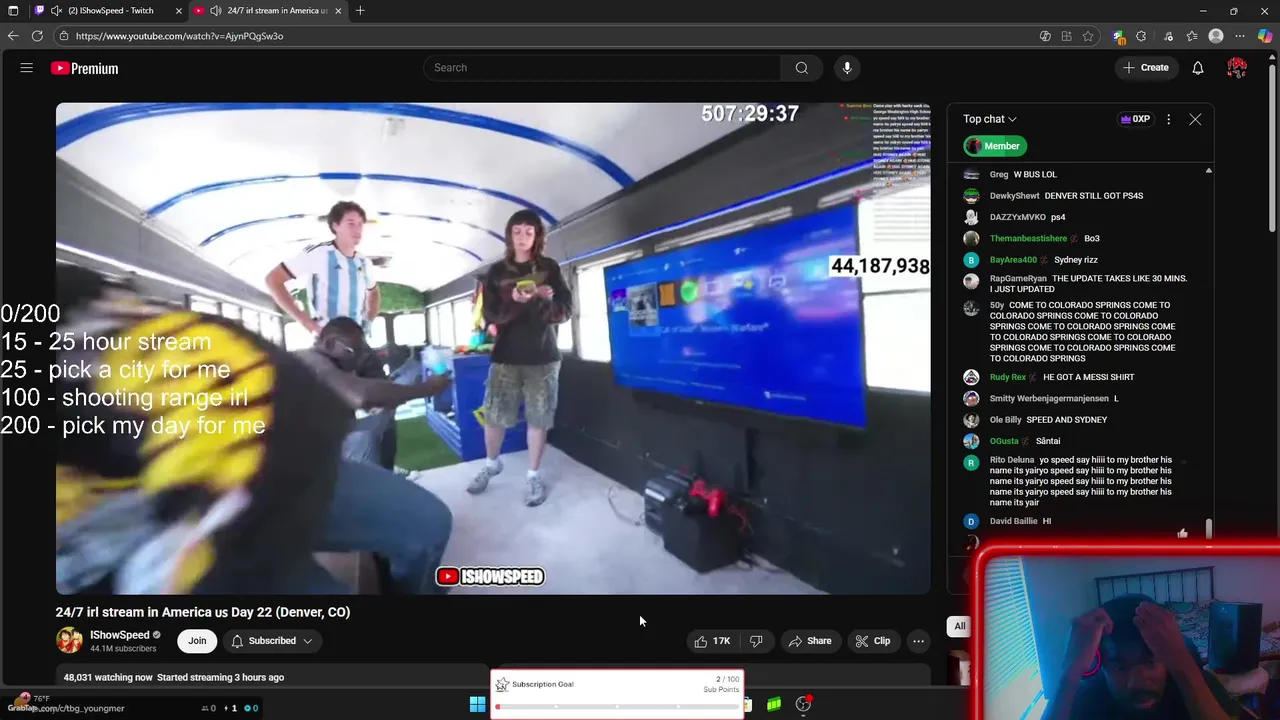Share the video
Viewport: 1280px width, 720px height.
click(x=809, y=641)
